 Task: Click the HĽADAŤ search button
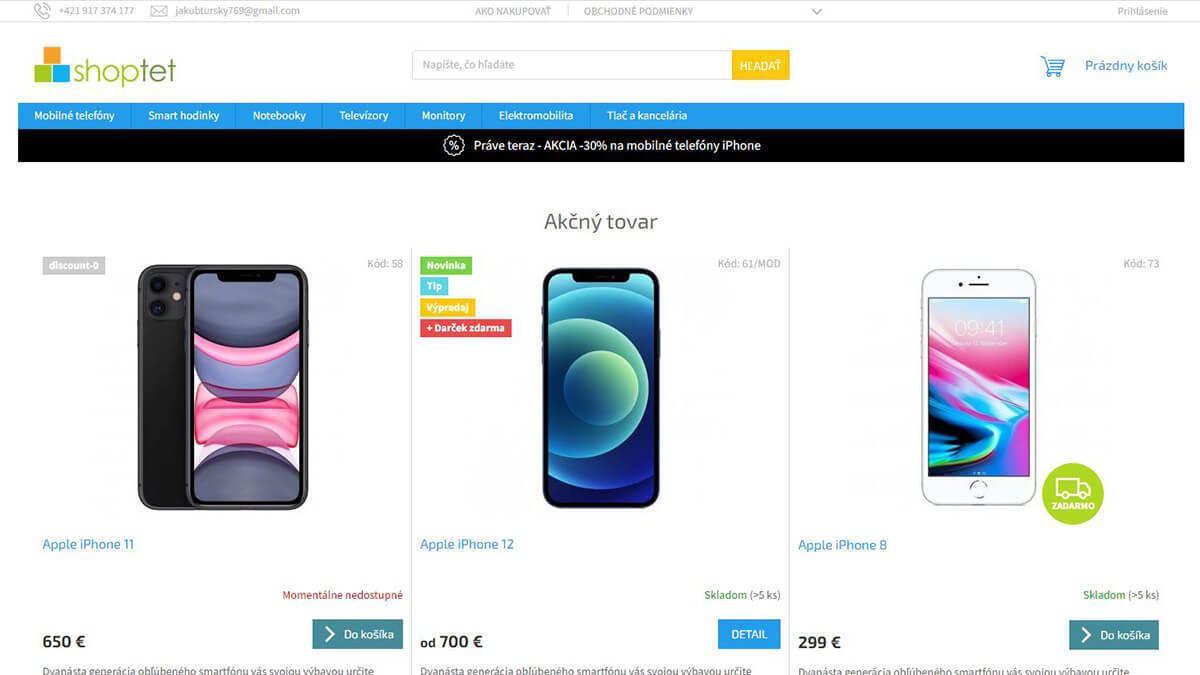pyautogui.click(x=760, y=65)
